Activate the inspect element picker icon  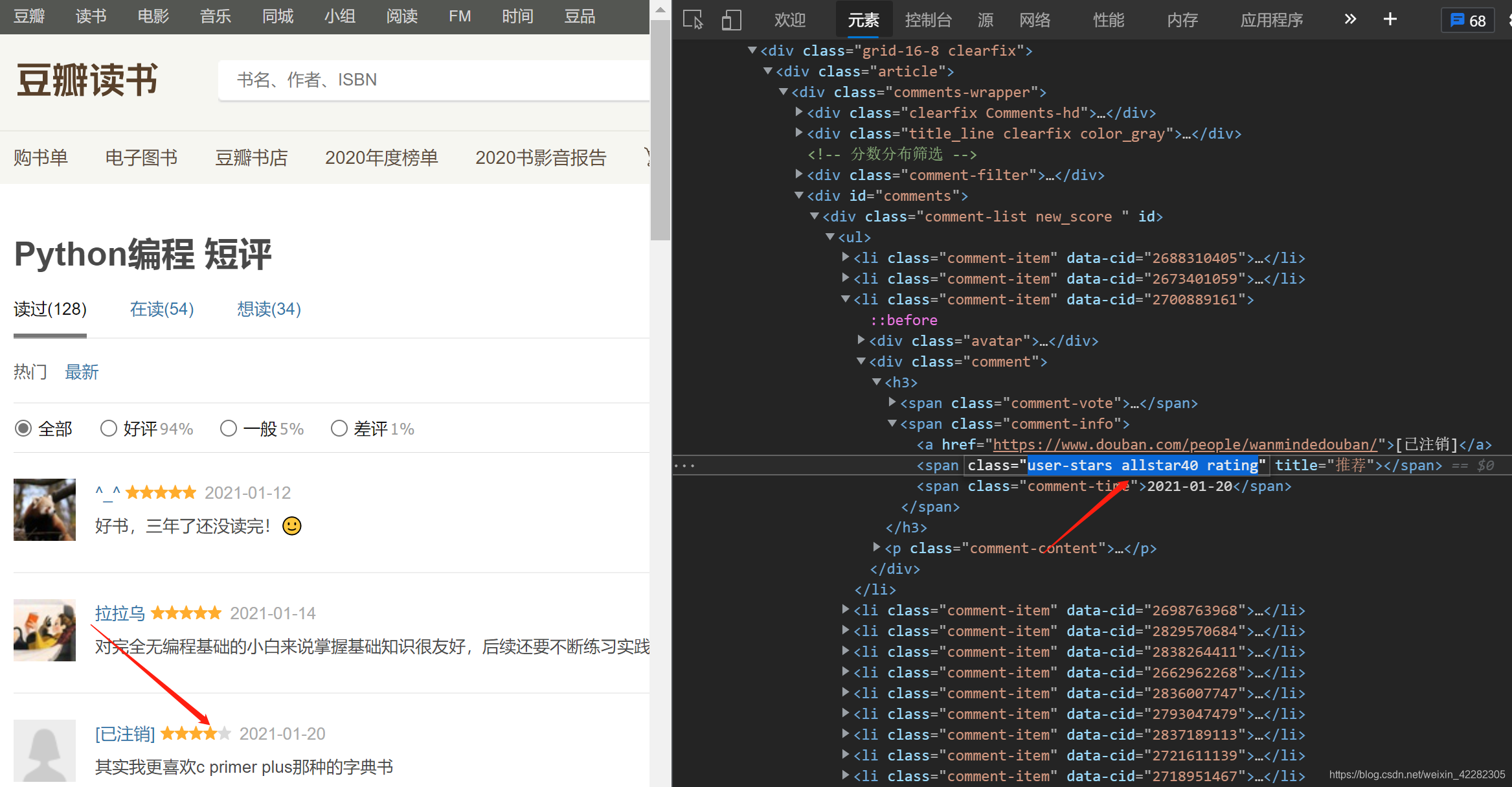point(693,20)
